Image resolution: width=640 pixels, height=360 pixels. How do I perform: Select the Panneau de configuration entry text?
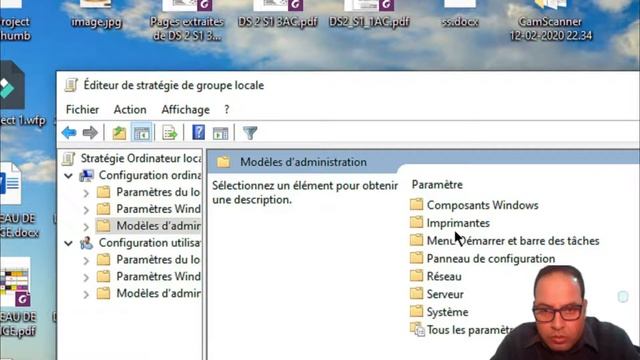point(491,258)
